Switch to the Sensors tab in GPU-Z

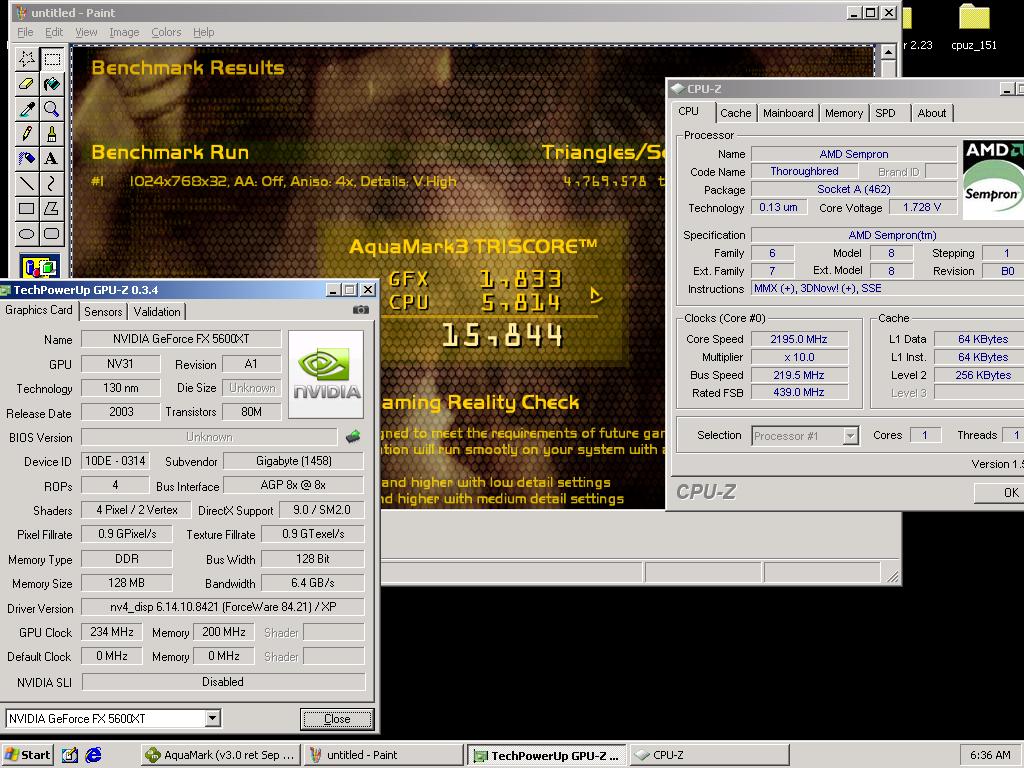click(x=103, y=312)
